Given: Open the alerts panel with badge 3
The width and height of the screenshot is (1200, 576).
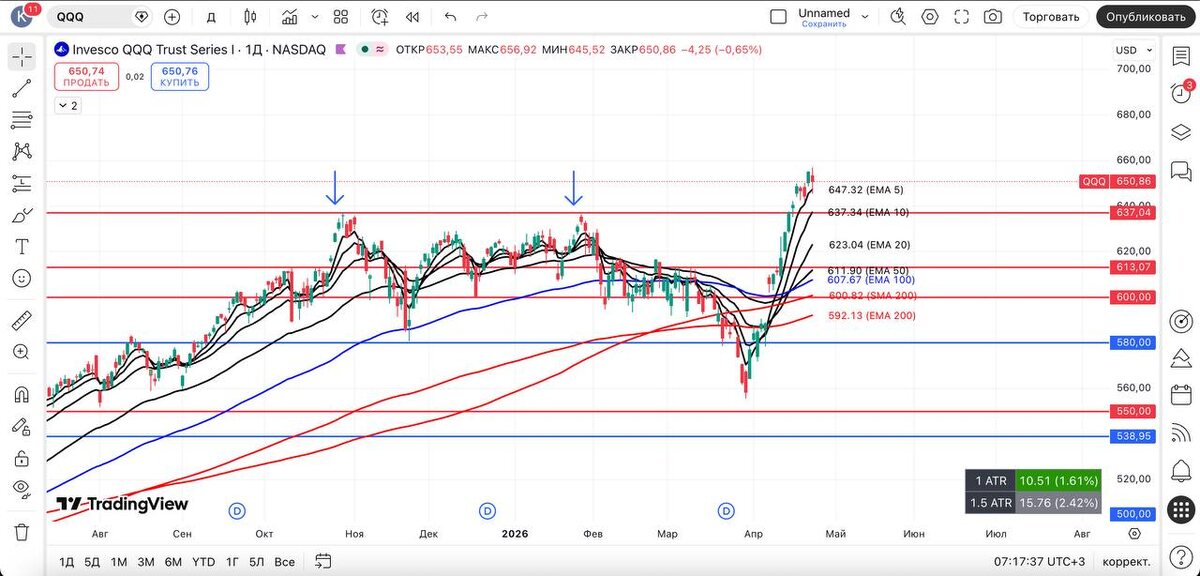Looking at the screenshot, I should click(1180, 94).
